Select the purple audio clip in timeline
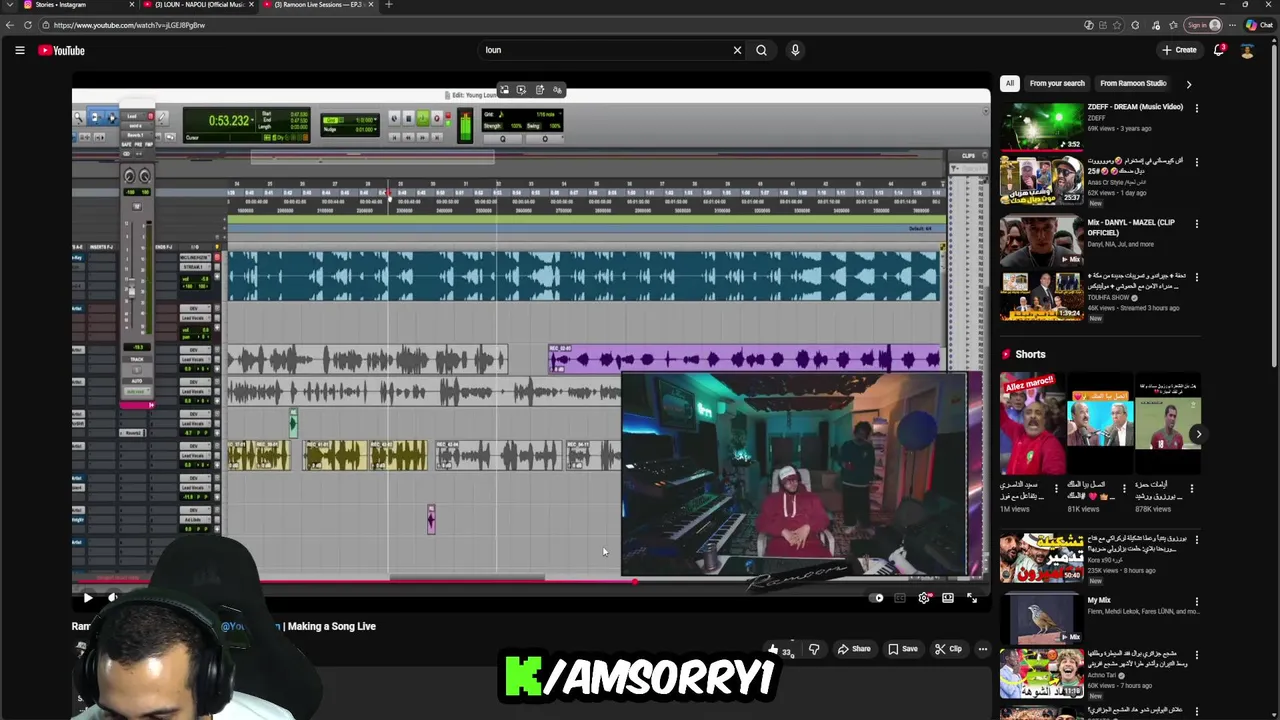Screen dimensions: 1280x720 click(x=745, y=359)
